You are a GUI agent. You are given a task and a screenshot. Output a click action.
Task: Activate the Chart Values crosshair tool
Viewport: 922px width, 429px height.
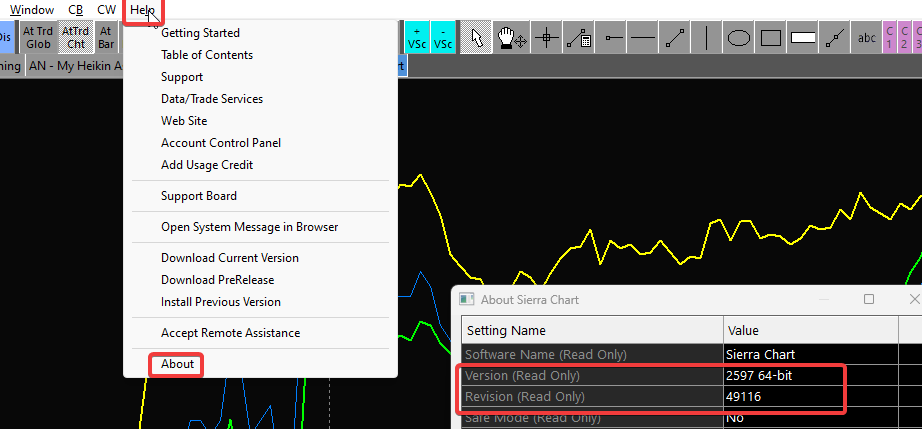point(547,38)
